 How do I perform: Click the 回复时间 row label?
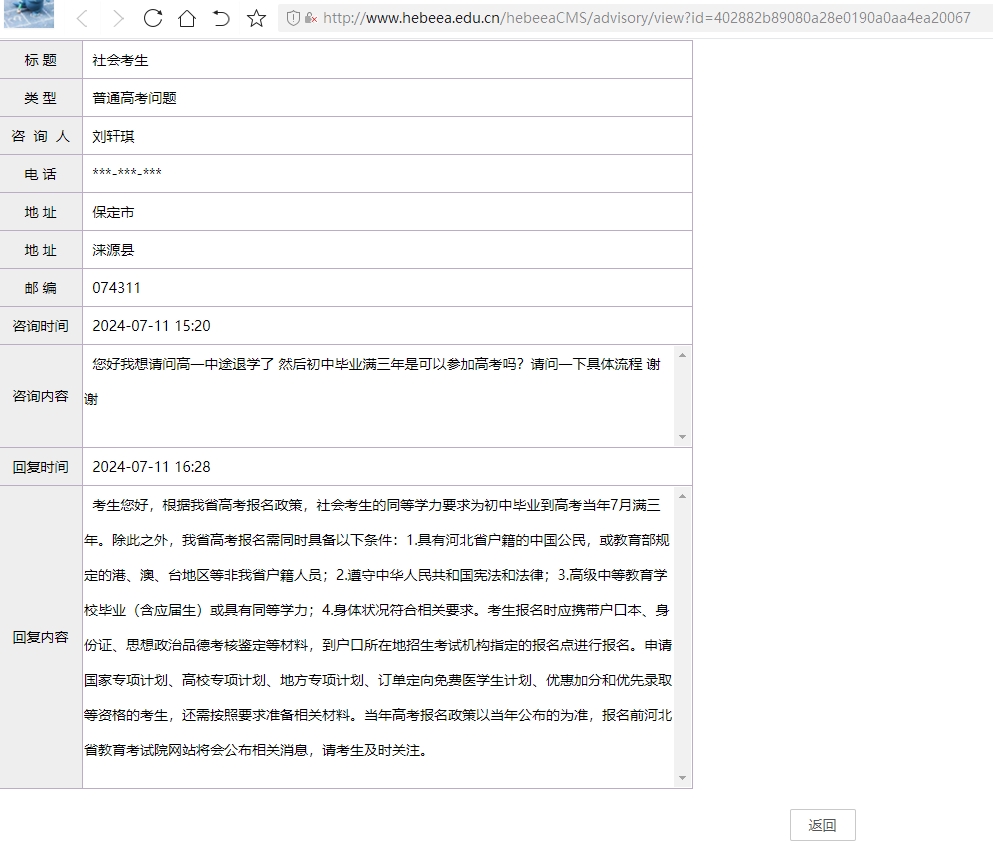[41, 467]
